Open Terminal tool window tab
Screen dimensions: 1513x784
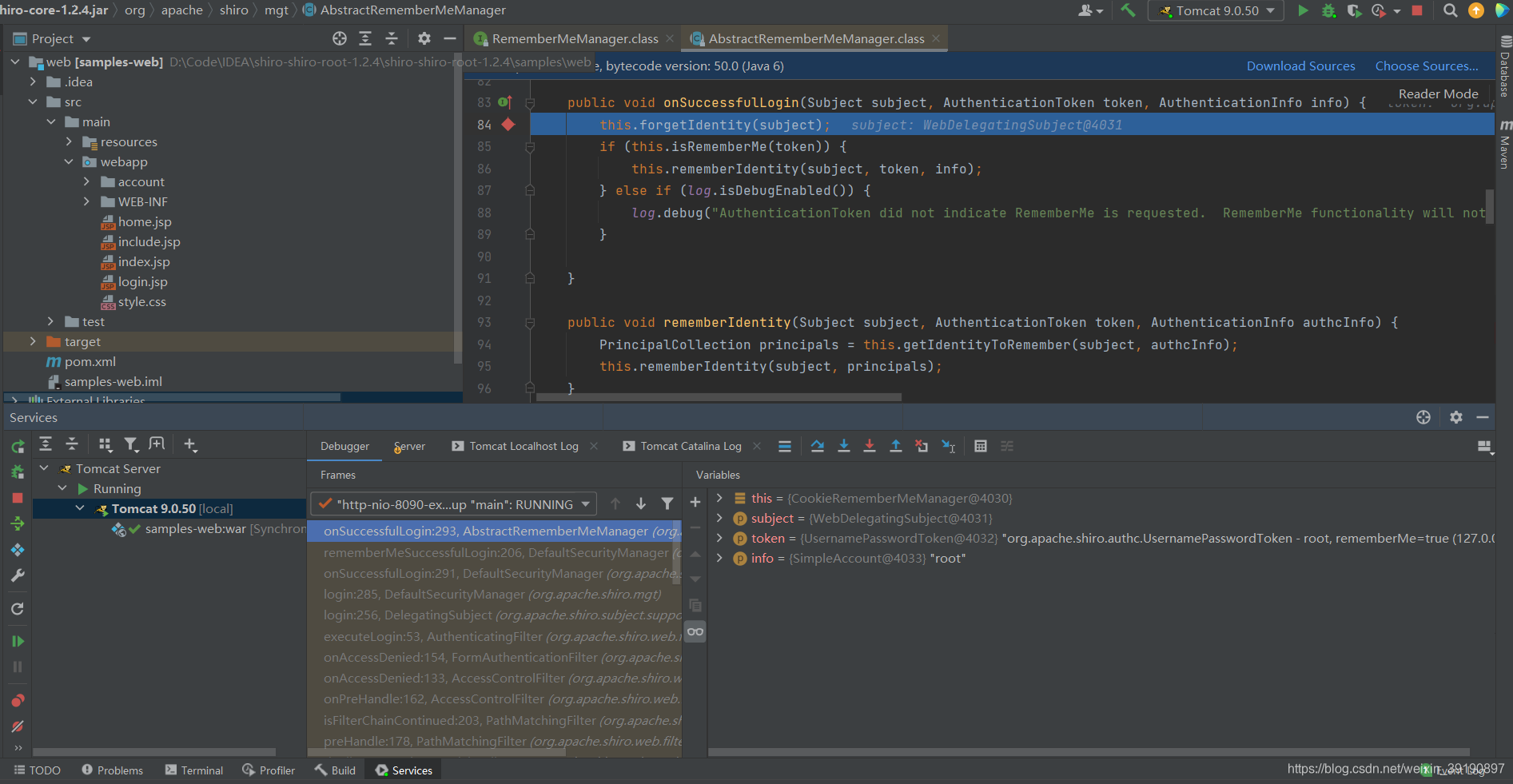click(x=193, y=770)
